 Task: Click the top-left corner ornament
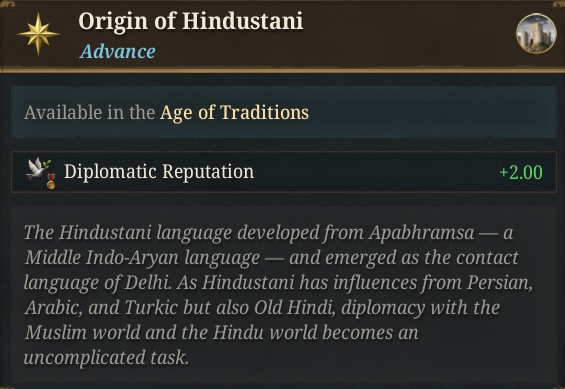click(x=6, y=4)
